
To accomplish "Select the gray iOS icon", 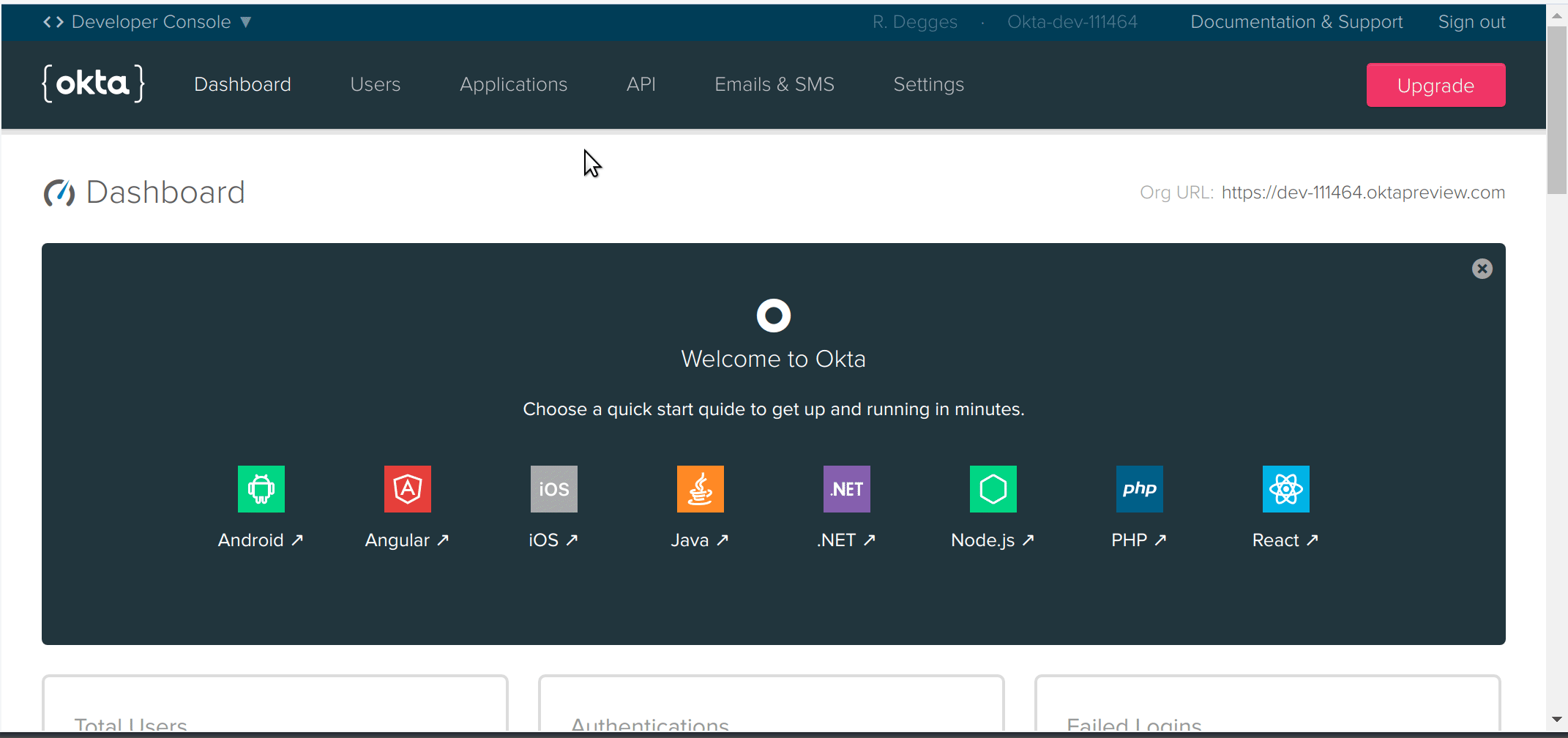I will click(x=553, y=489).
